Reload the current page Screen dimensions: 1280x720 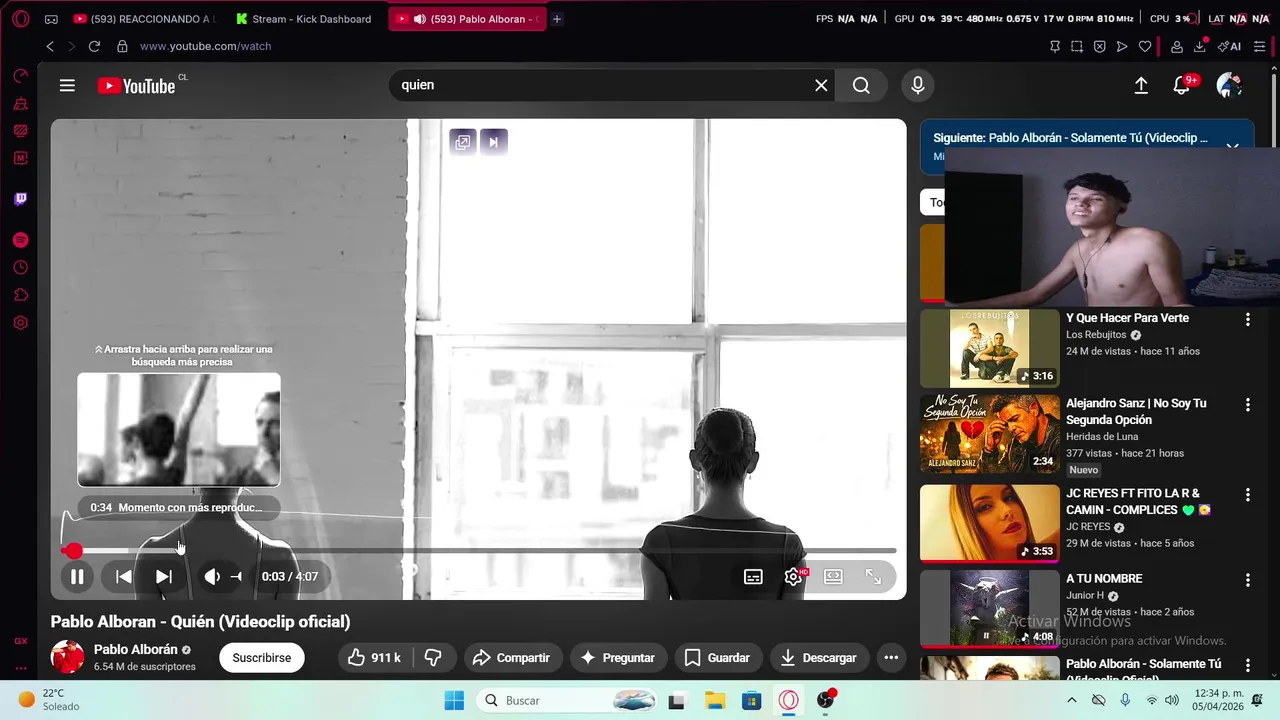[x=94, y=46]
